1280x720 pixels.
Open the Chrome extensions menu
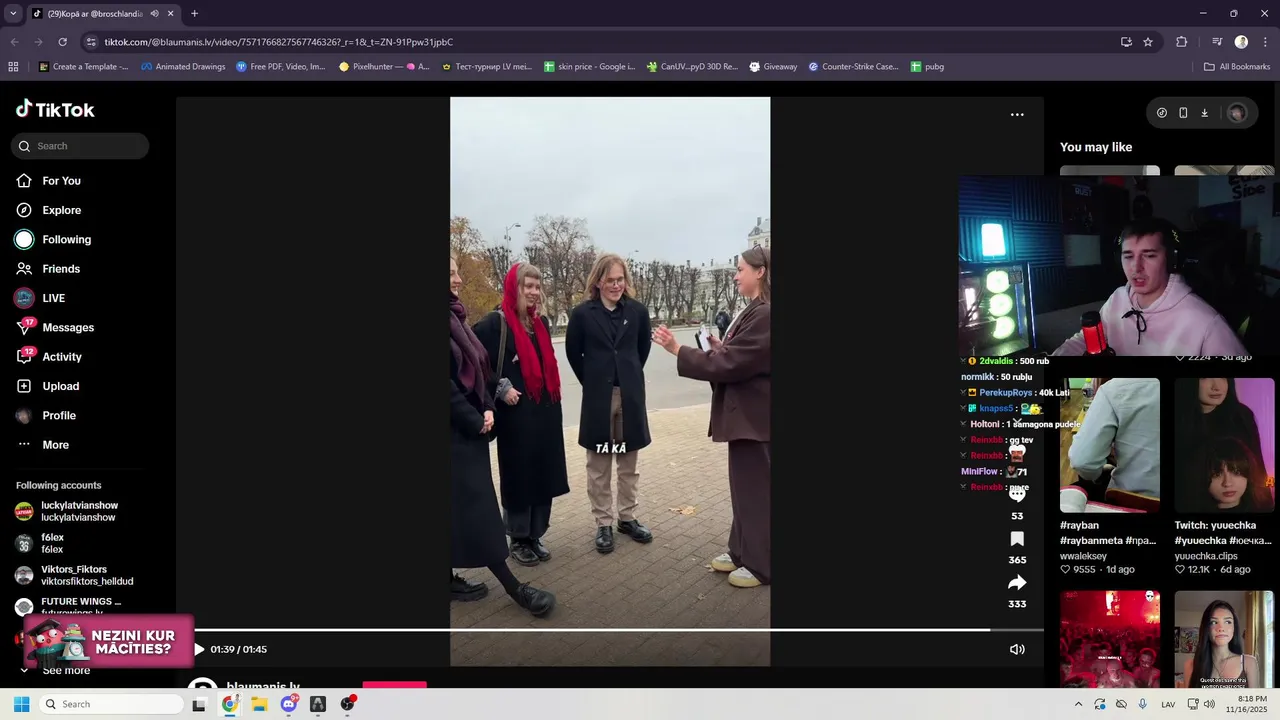coord(1182,42)
